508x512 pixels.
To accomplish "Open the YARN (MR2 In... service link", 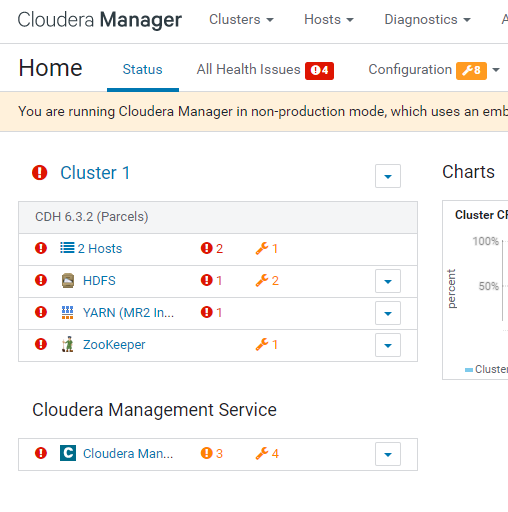I will [128, 313].
